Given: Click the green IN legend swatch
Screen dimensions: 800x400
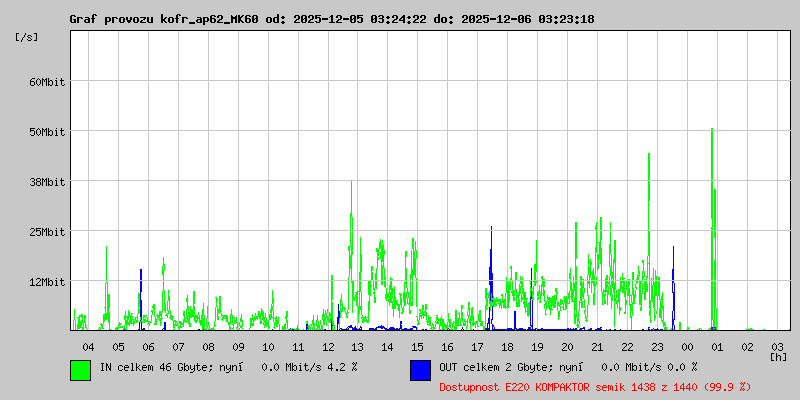Looking at the screenshot, I should coord(80,369).
